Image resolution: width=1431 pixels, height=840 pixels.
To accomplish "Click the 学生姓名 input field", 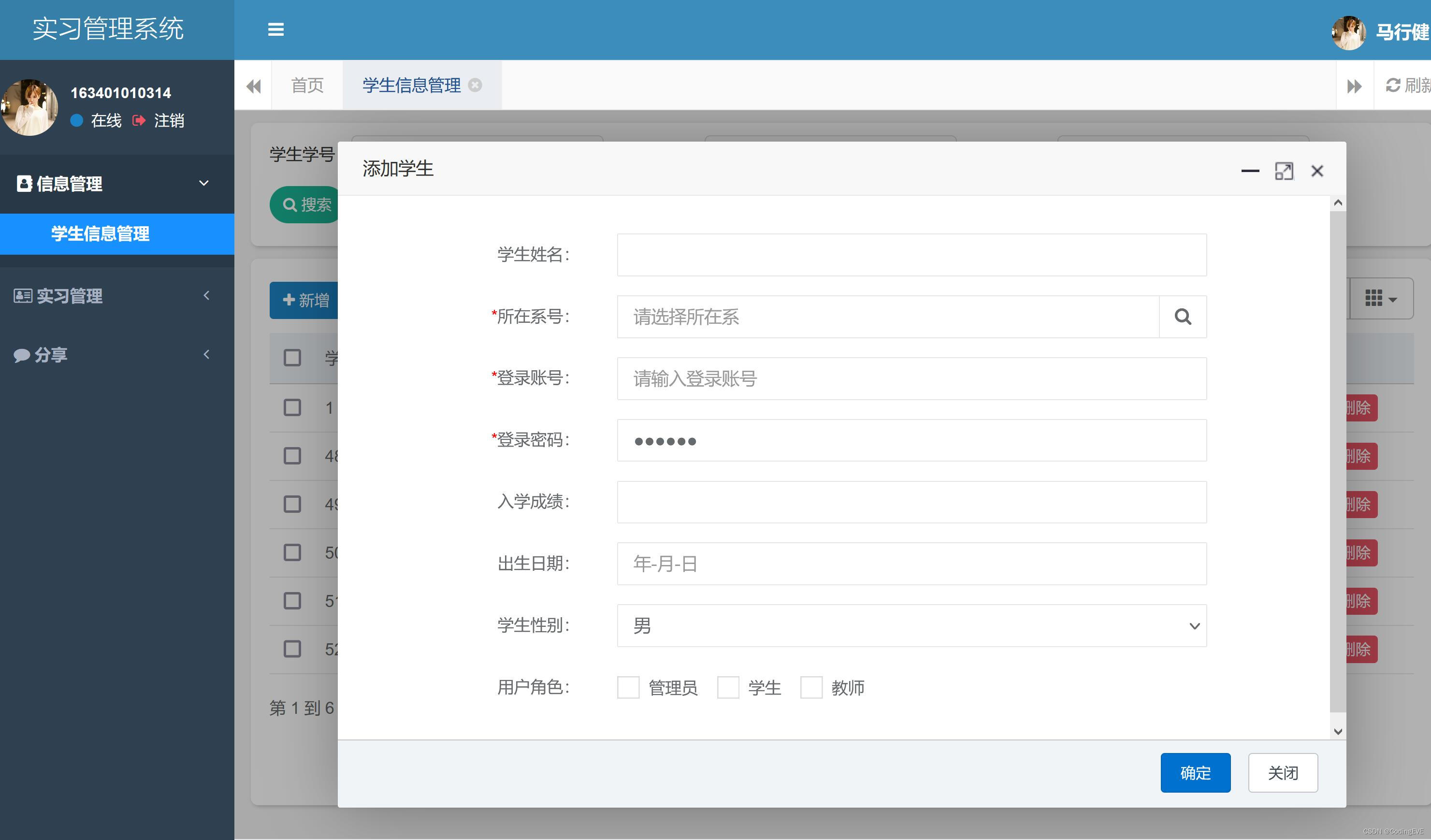I will [911, 255].
